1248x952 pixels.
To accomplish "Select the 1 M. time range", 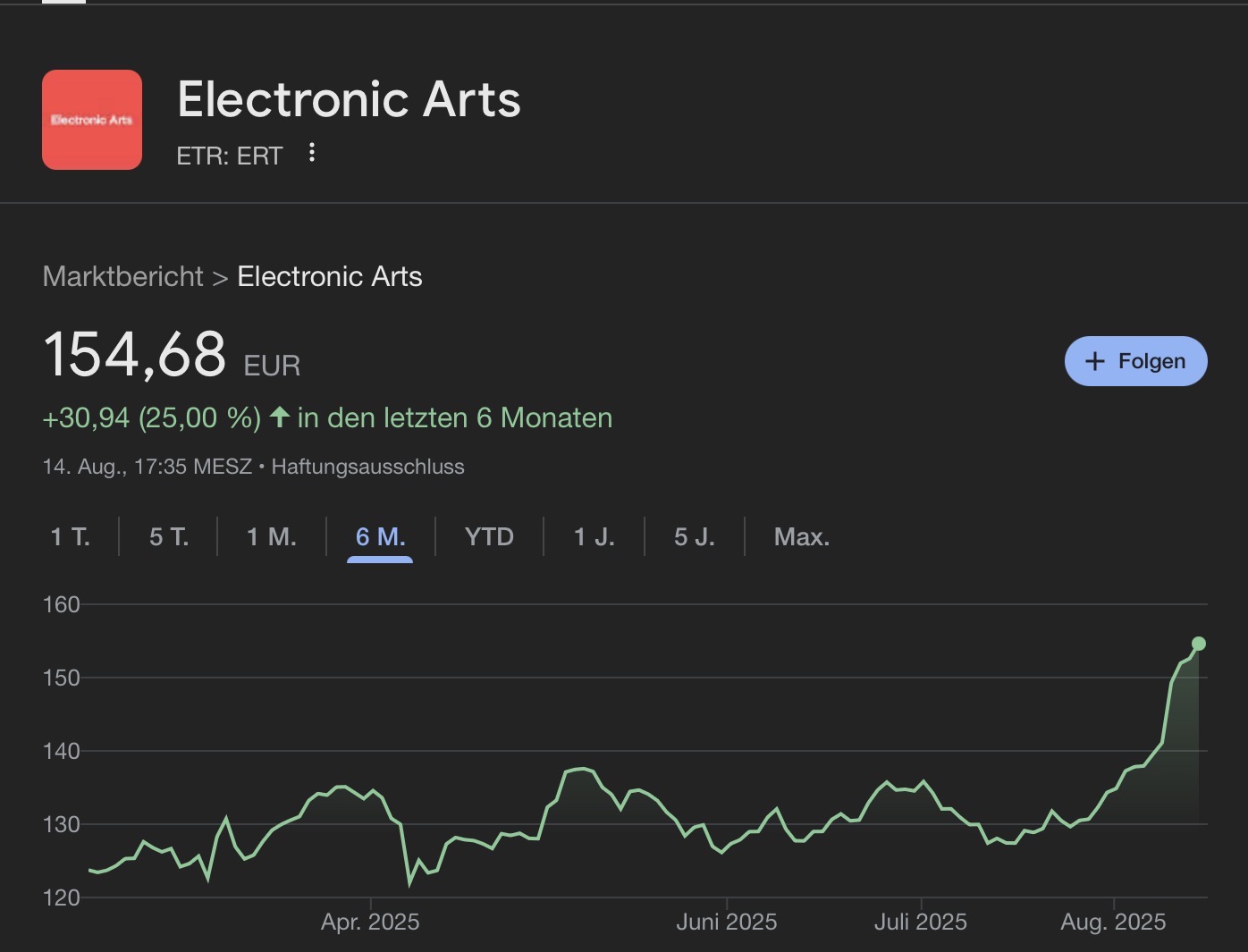I will pyautogui.click(x=271, y=536).
